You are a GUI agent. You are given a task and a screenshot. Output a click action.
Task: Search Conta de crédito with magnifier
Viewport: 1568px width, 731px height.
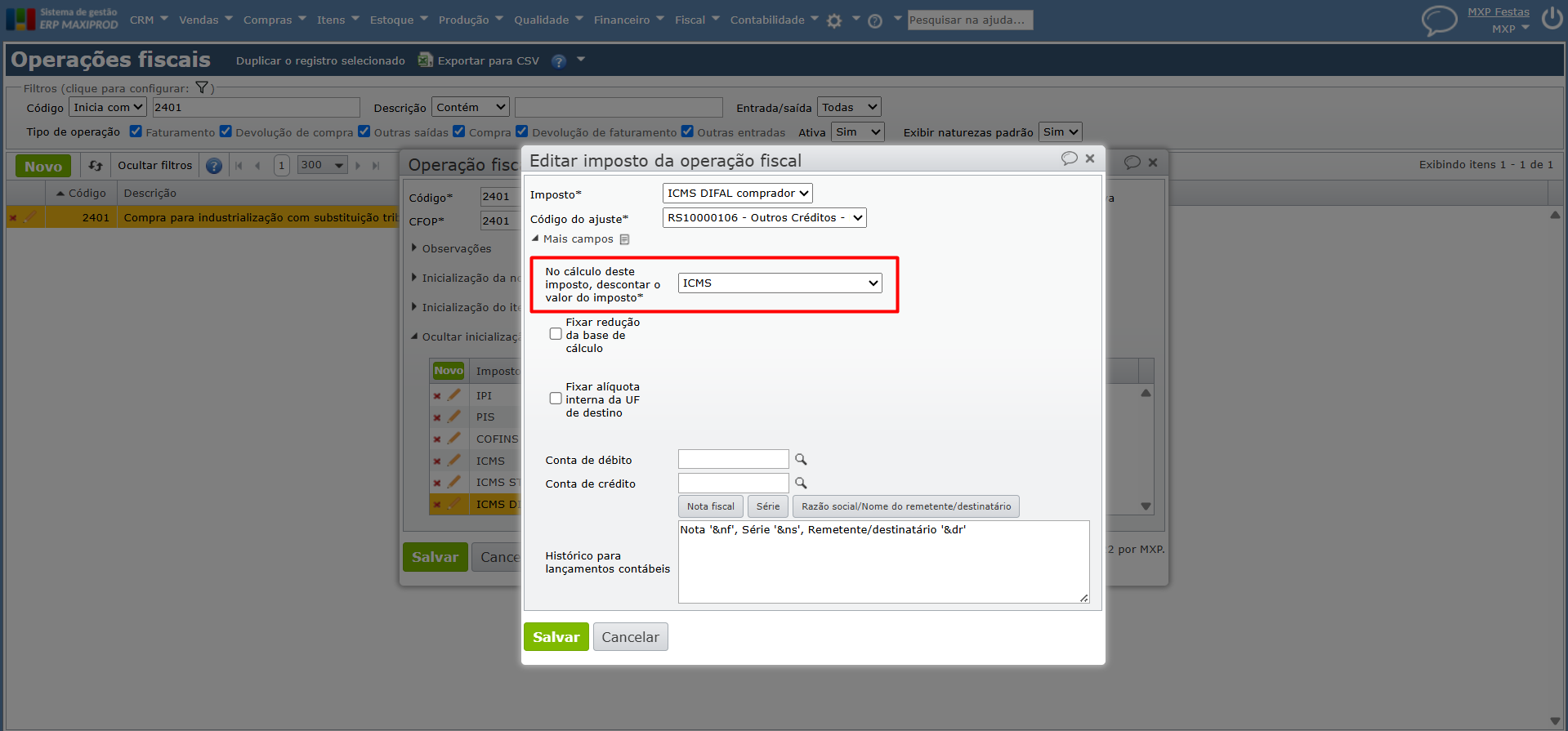coord(801,483)
